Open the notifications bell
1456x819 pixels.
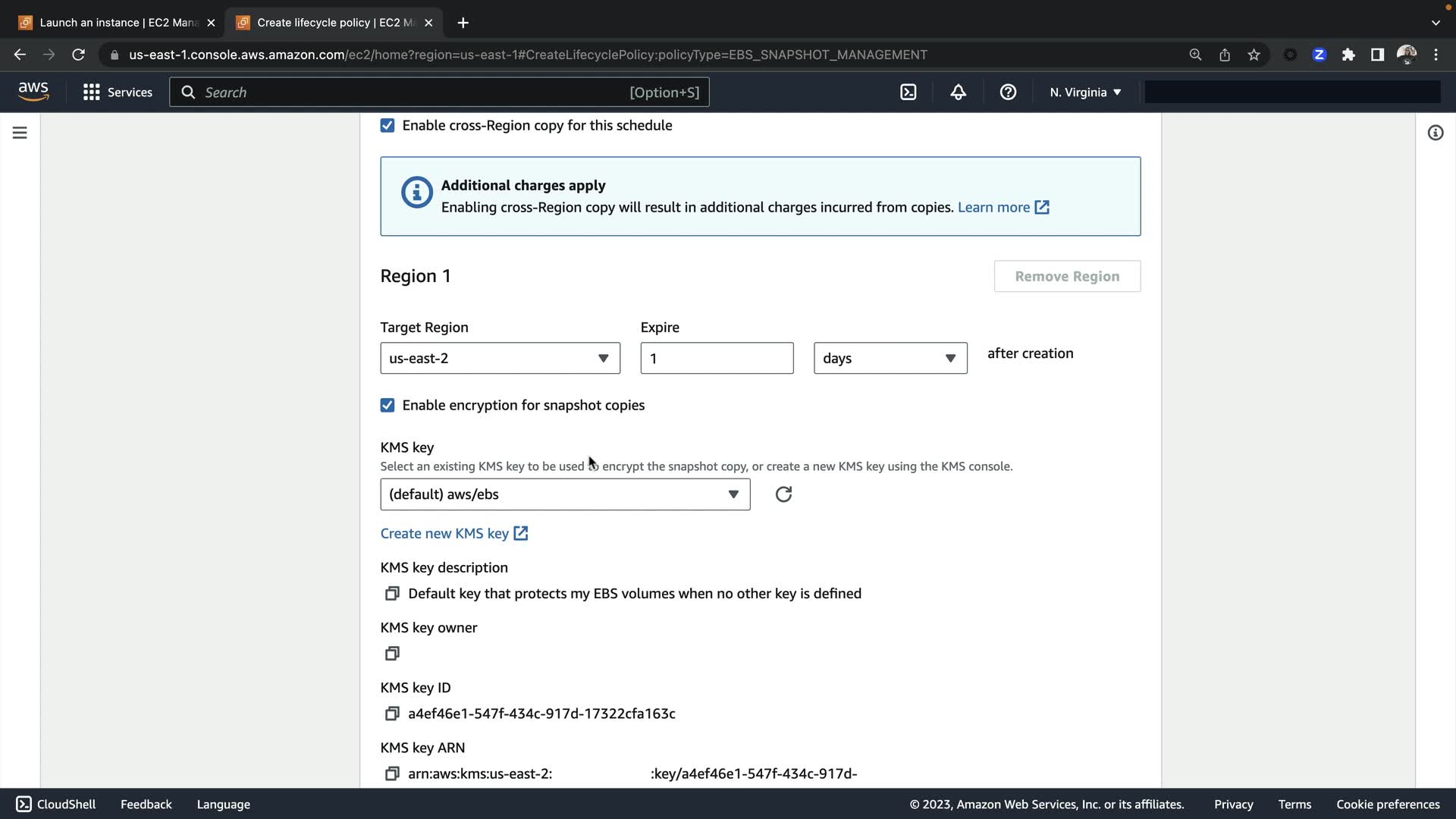click(x=958, y=93)
